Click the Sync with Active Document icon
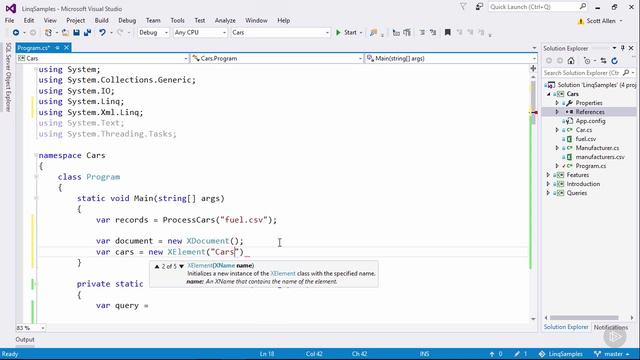The image size is (640, 360). pos(604,61)
